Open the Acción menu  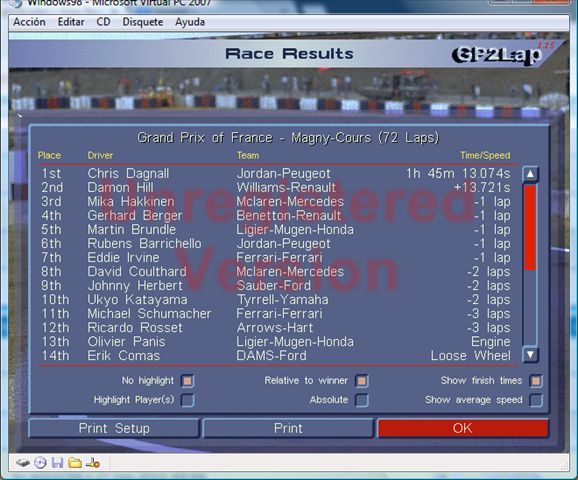(x=29, y=22)
